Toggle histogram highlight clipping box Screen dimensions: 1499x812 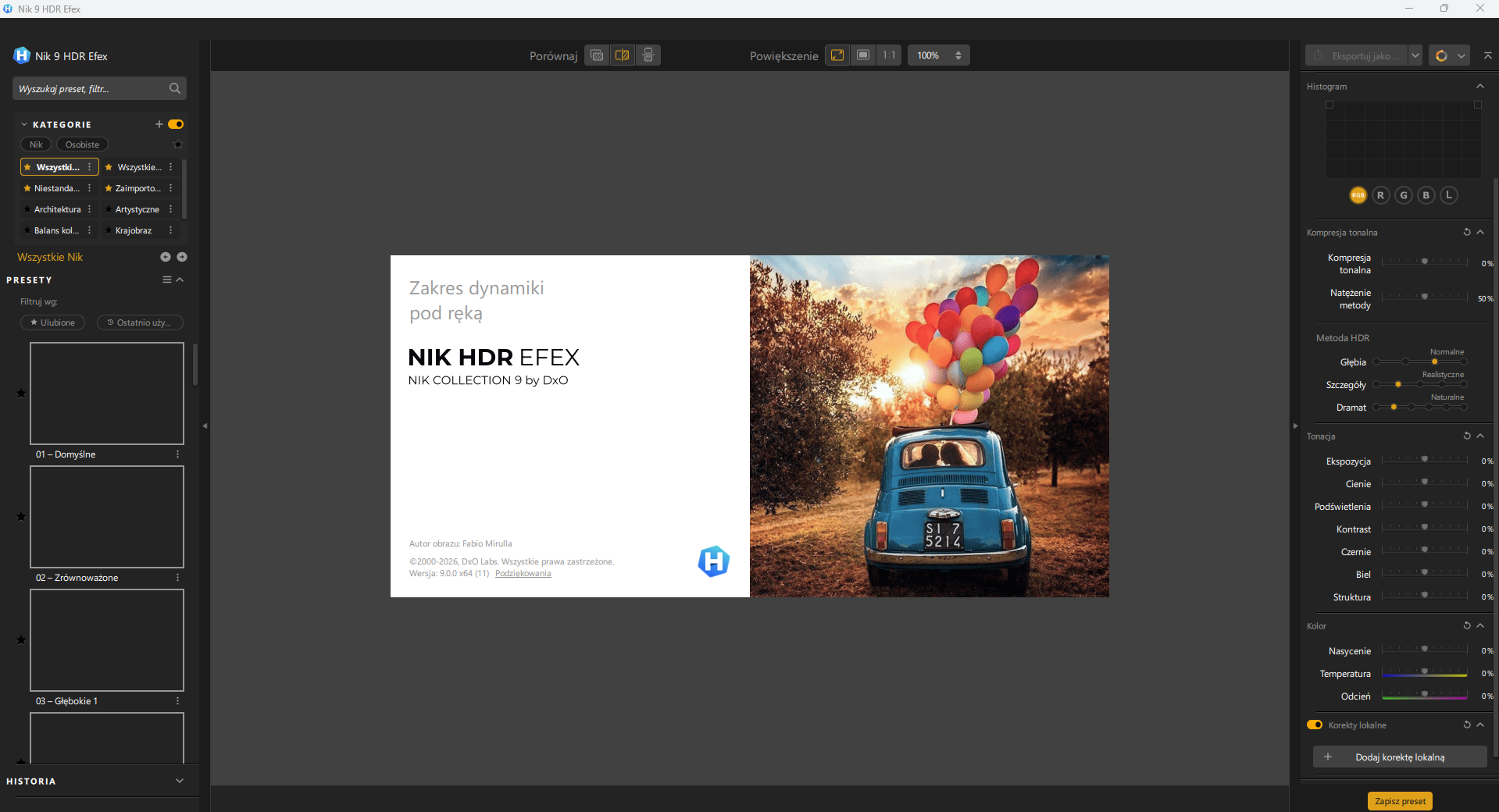click(x=1478, y=105)
